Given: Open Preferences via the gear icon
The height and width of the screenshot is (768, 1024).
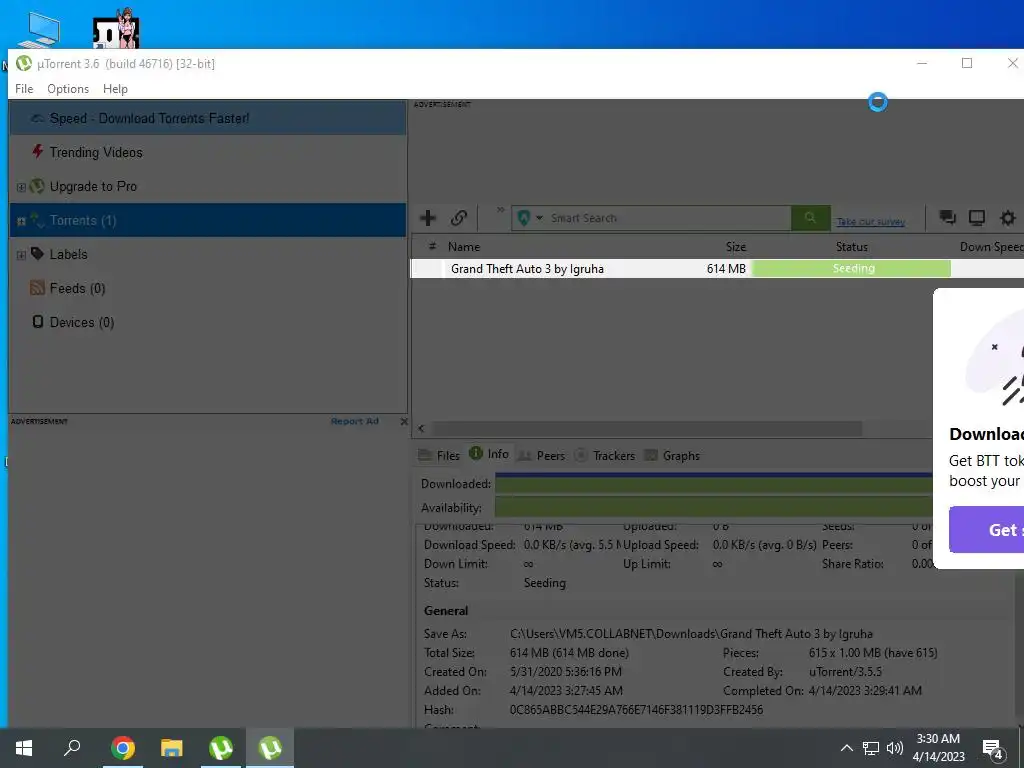Looking at the screenshot, I should [x=1008, y=217].
